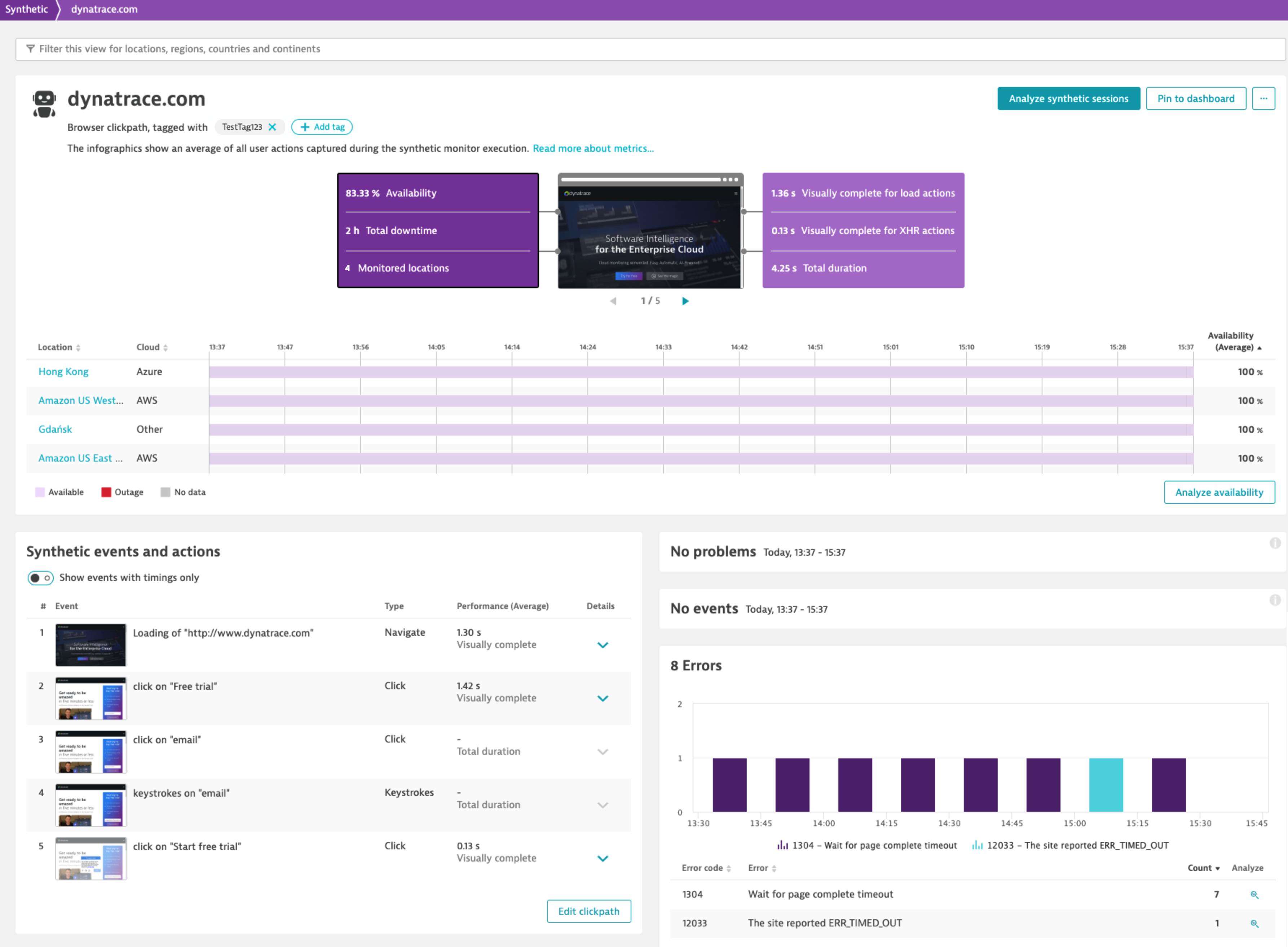Click Pin to dashboard
Viewport: 1288px width, 947px height.
[1196, 98]
